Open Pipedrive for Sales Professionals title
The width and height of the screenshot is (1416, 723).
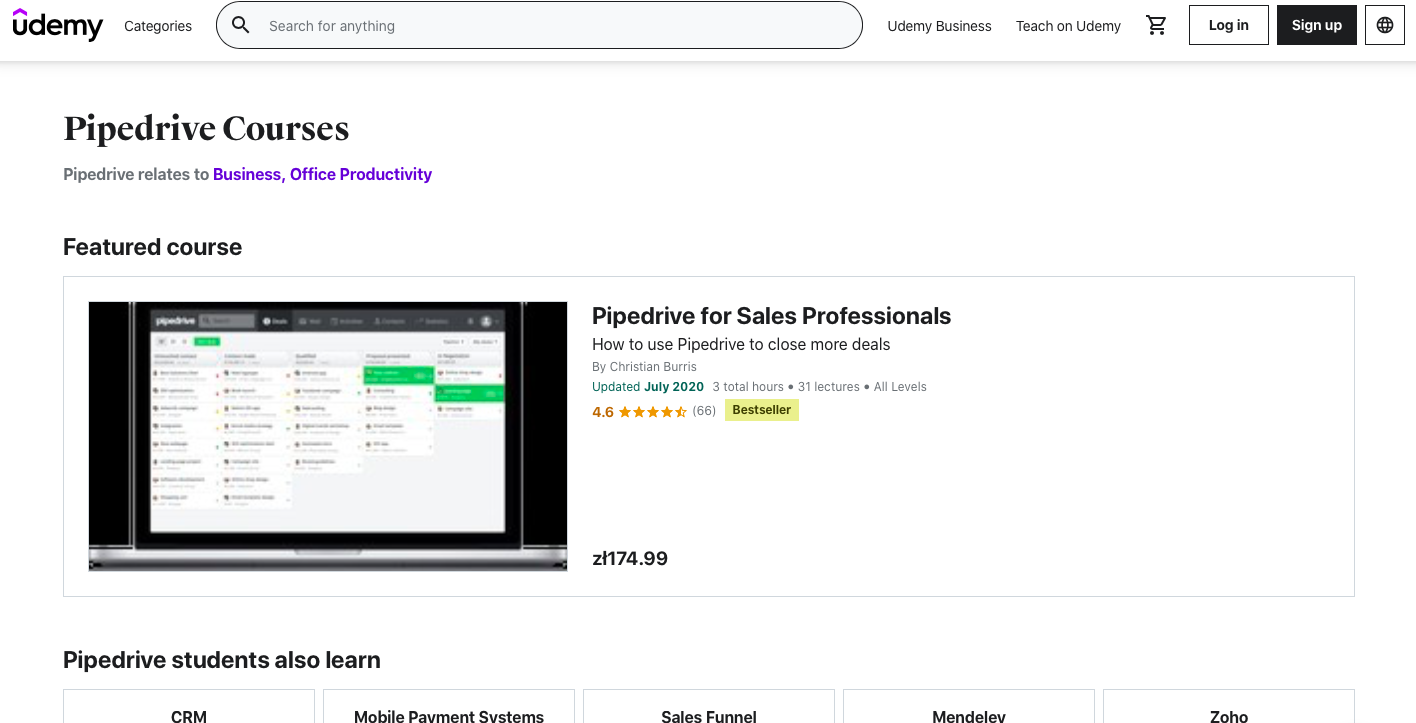(771, 316)
